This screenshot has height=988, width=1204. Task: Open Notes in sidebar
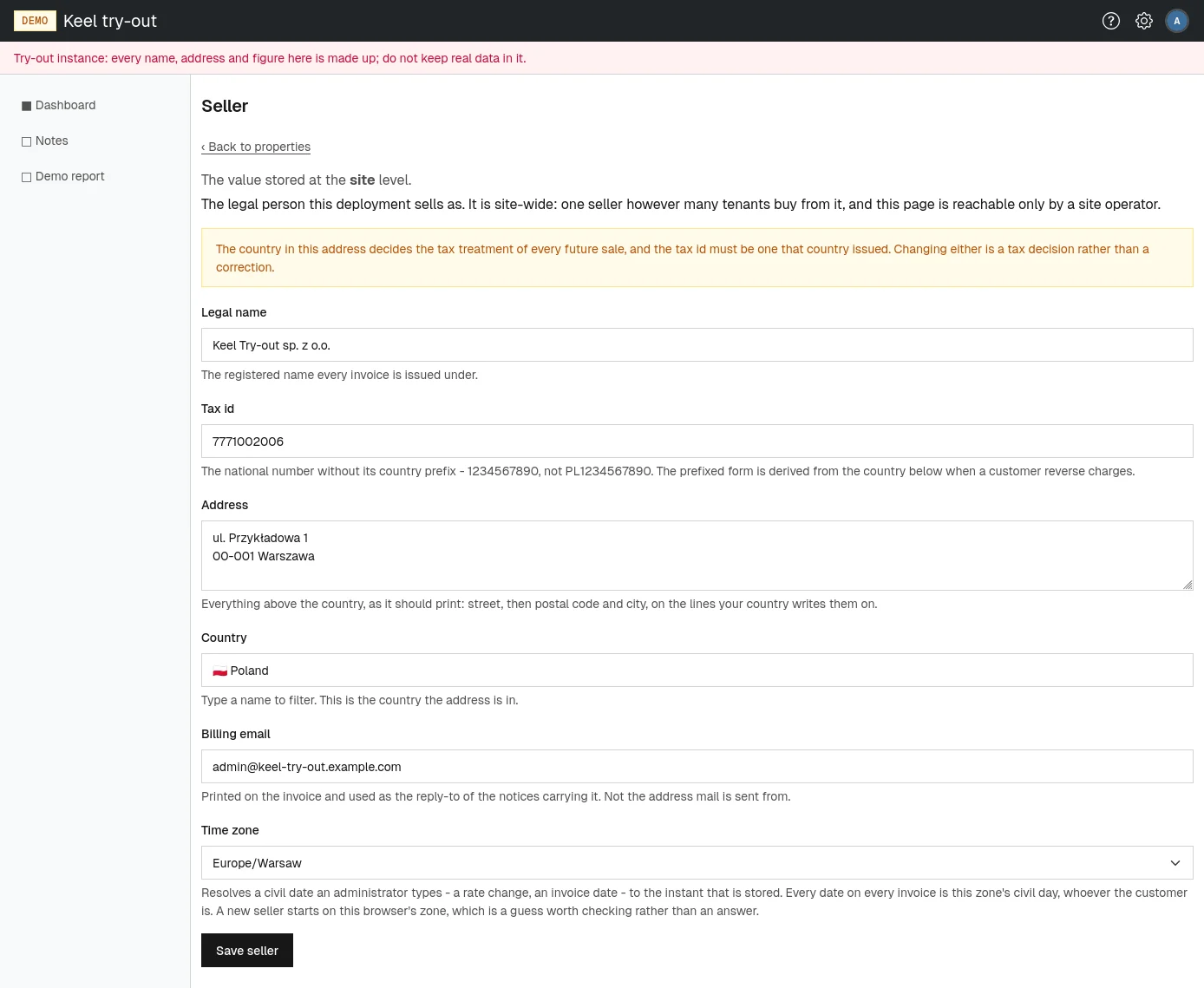(51, 141)
